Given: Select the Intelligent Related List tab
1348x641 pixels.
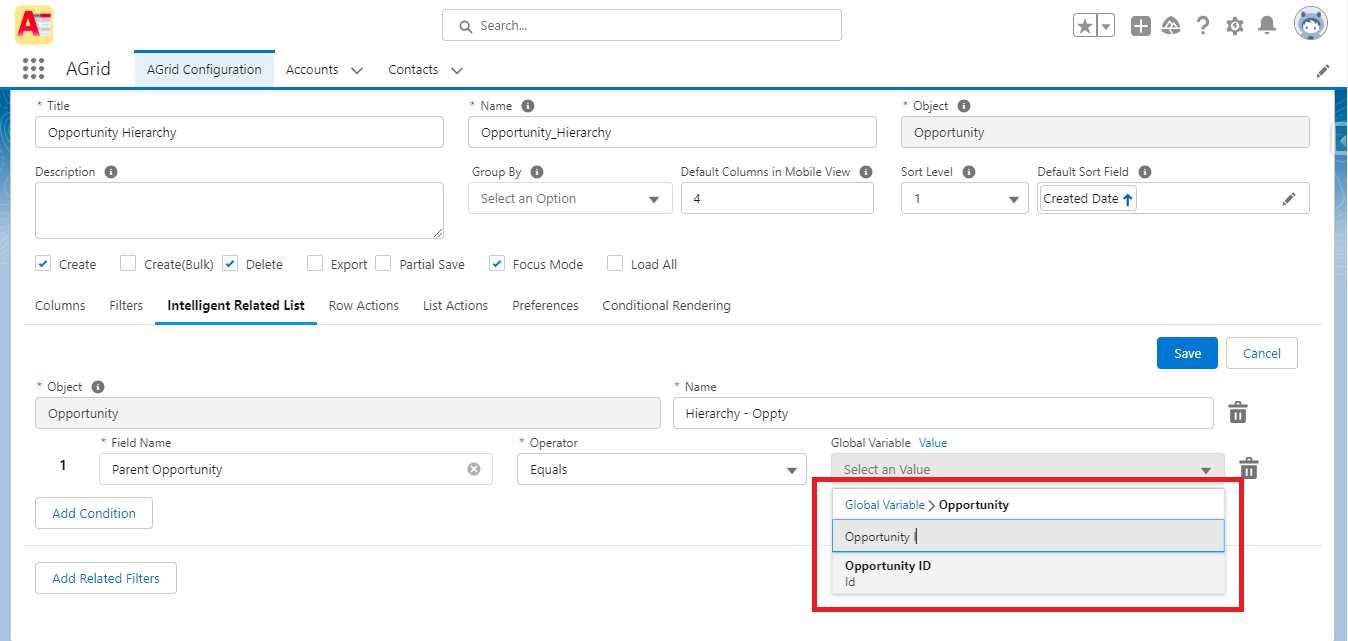Looking at the screenshot, I should coord(236,306).
